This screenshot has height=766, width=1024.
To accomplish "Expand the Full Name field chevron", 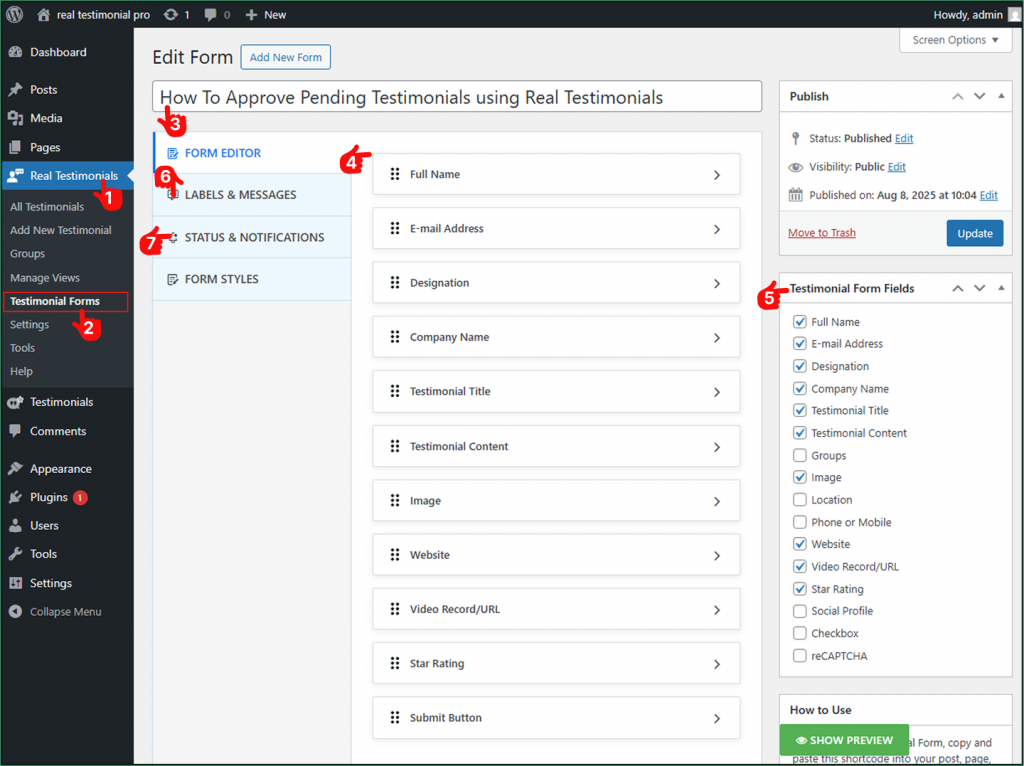I will (x=717, y=175).
